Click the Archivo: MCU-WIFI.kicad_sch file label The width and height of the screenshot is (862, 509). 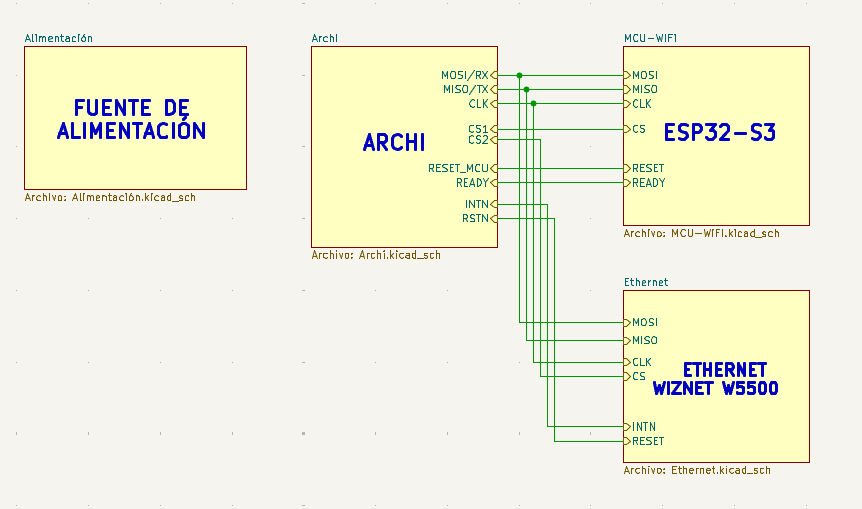coord(701,233)
